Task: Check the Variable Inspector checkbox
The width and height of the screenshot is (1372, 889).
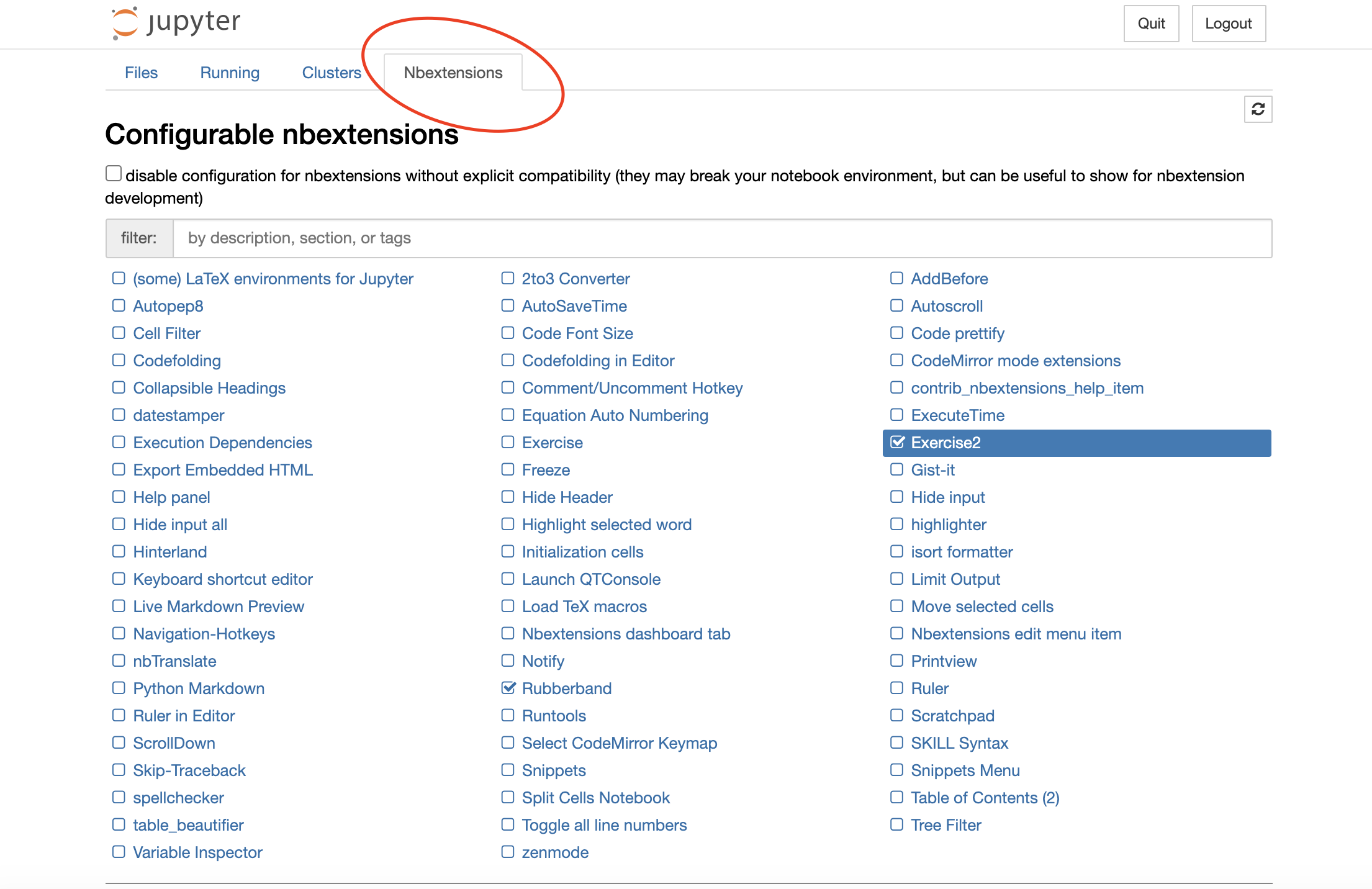Action: point(119,852)
